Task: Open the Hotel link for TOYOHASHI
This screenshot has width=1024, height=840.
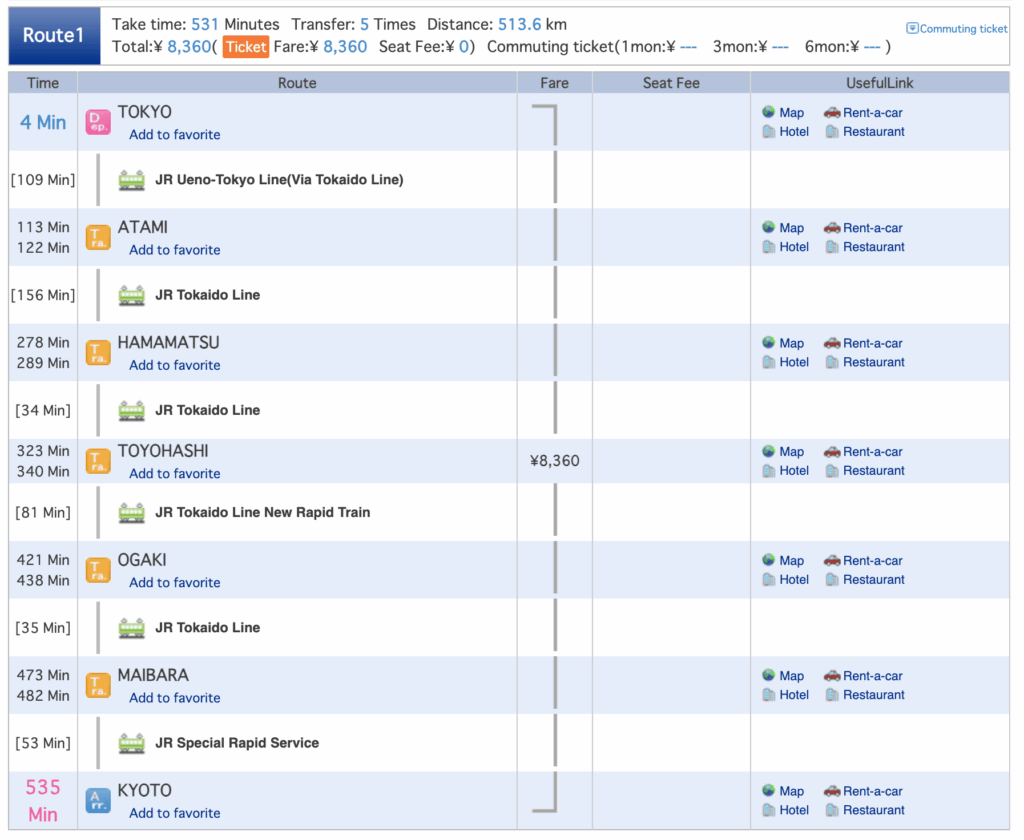Action: coord(793,470)
